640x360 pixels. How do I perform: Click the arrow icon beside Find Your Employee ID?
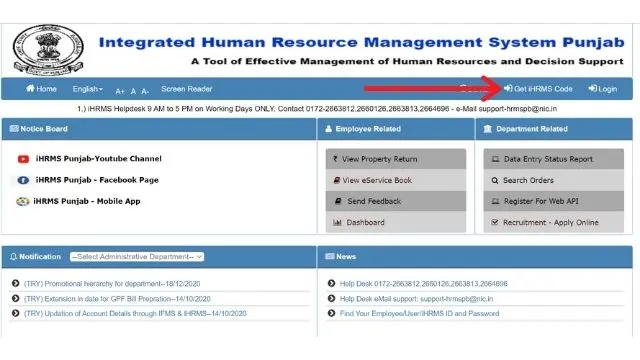coord(331,313)
